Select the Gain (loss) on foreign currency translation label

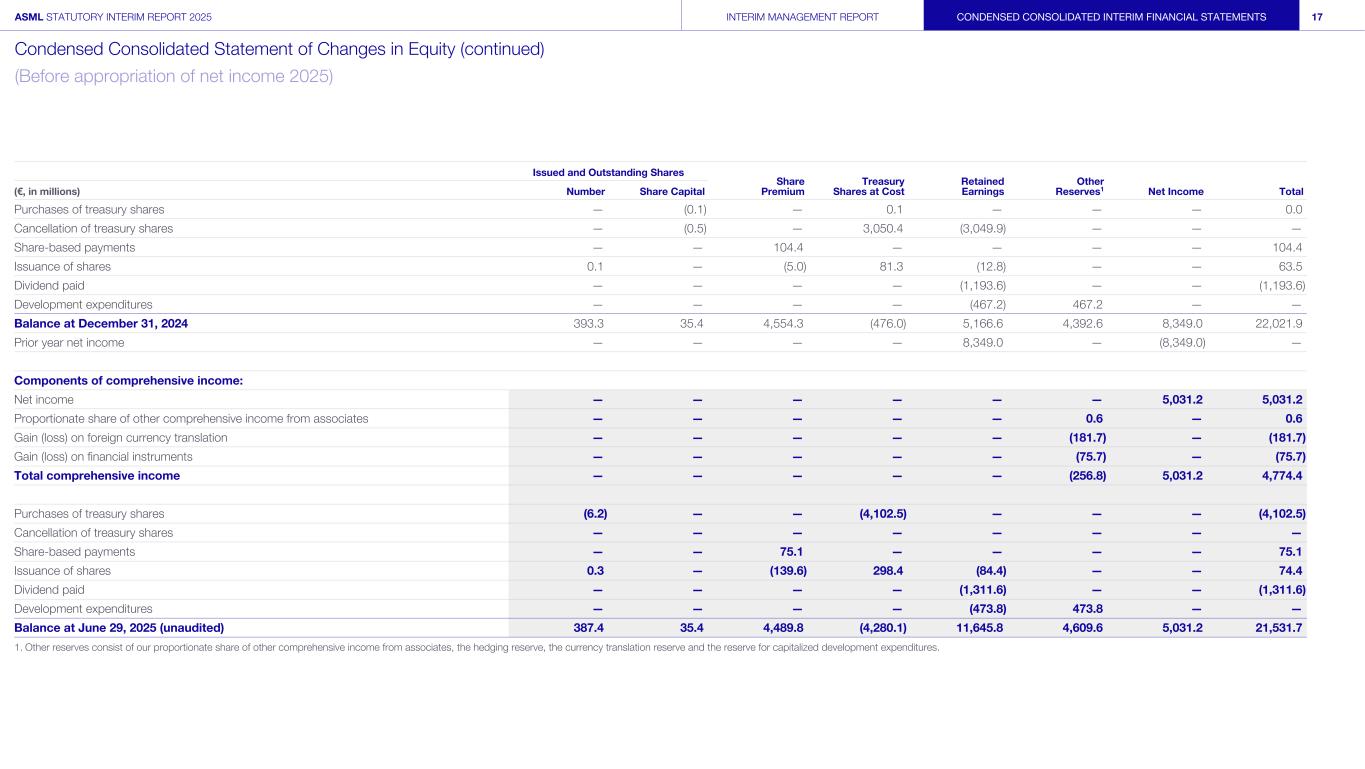pyautogui.click(x=121, y=438)
